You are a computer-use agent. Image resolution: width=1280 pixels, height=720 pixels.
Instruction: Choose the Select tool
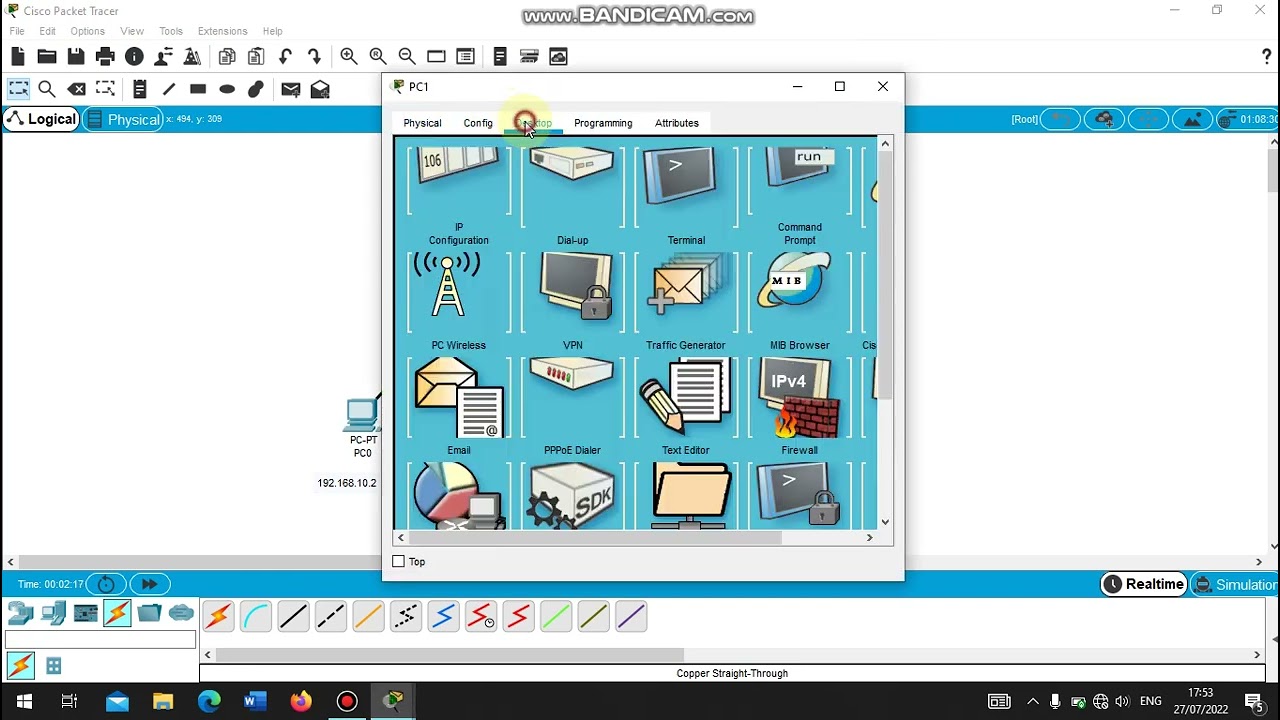(18, 89)
